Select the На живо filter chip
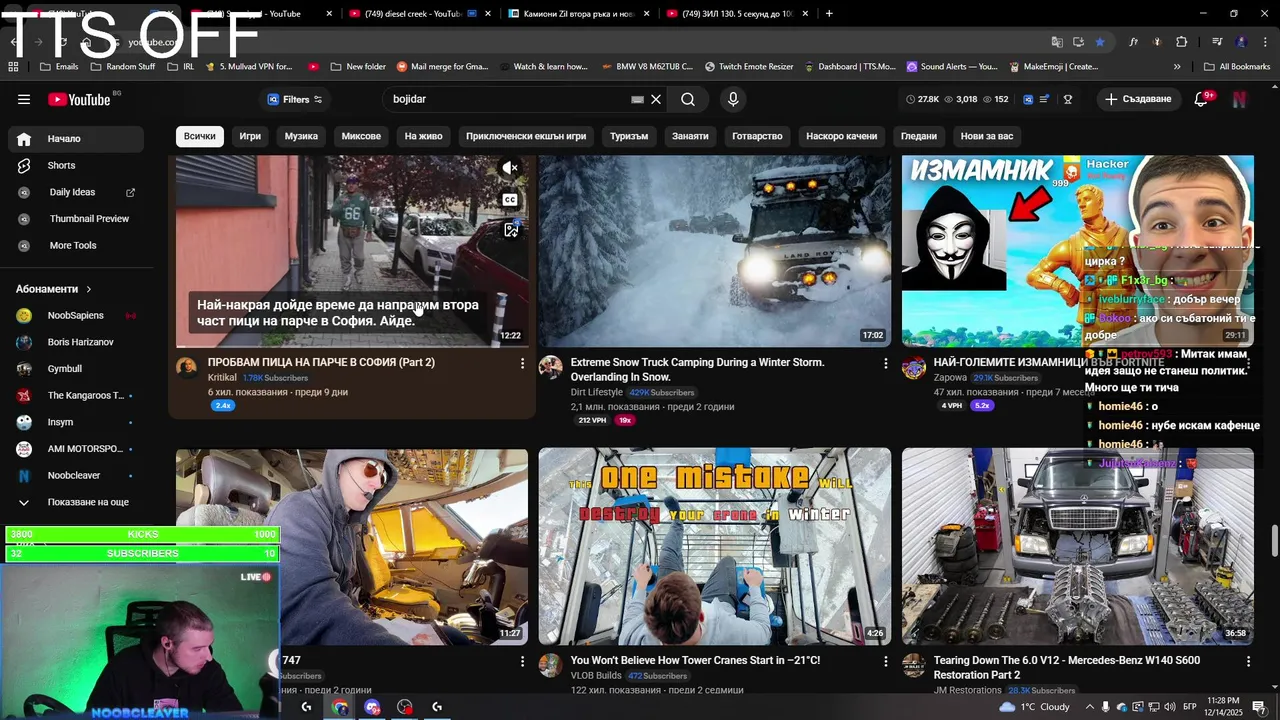This screenshot has width=1280, height=720. (423, 136)
